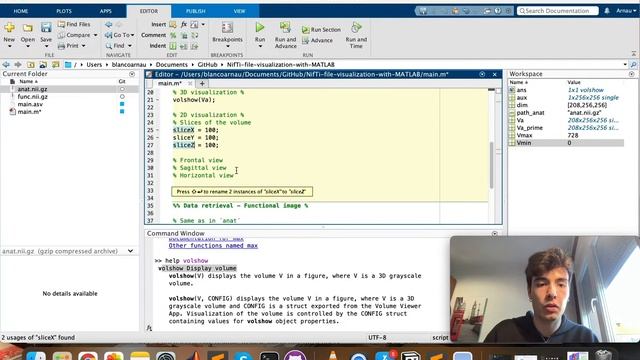The width and height of the screenshot is (640, 360).
Task: Switch to the APPS tab
Action: click(106, 11)
